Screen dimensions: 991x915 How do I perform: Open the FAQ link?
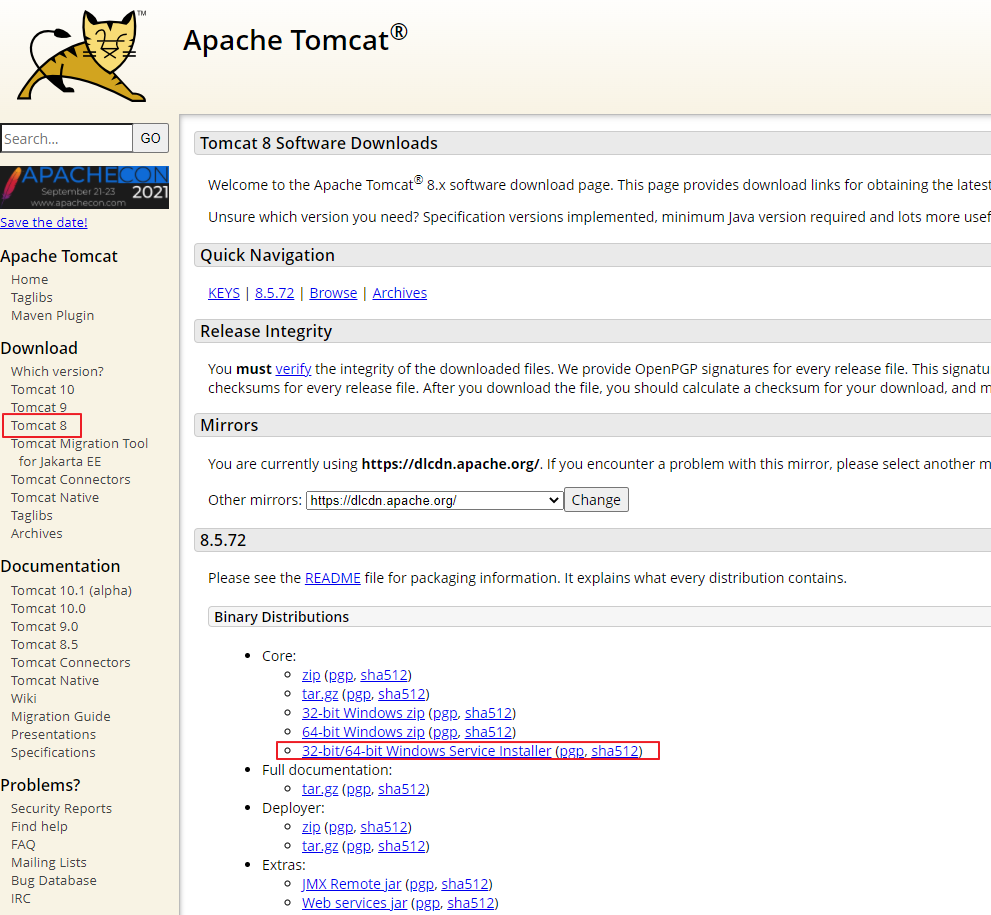click(23, 844)
